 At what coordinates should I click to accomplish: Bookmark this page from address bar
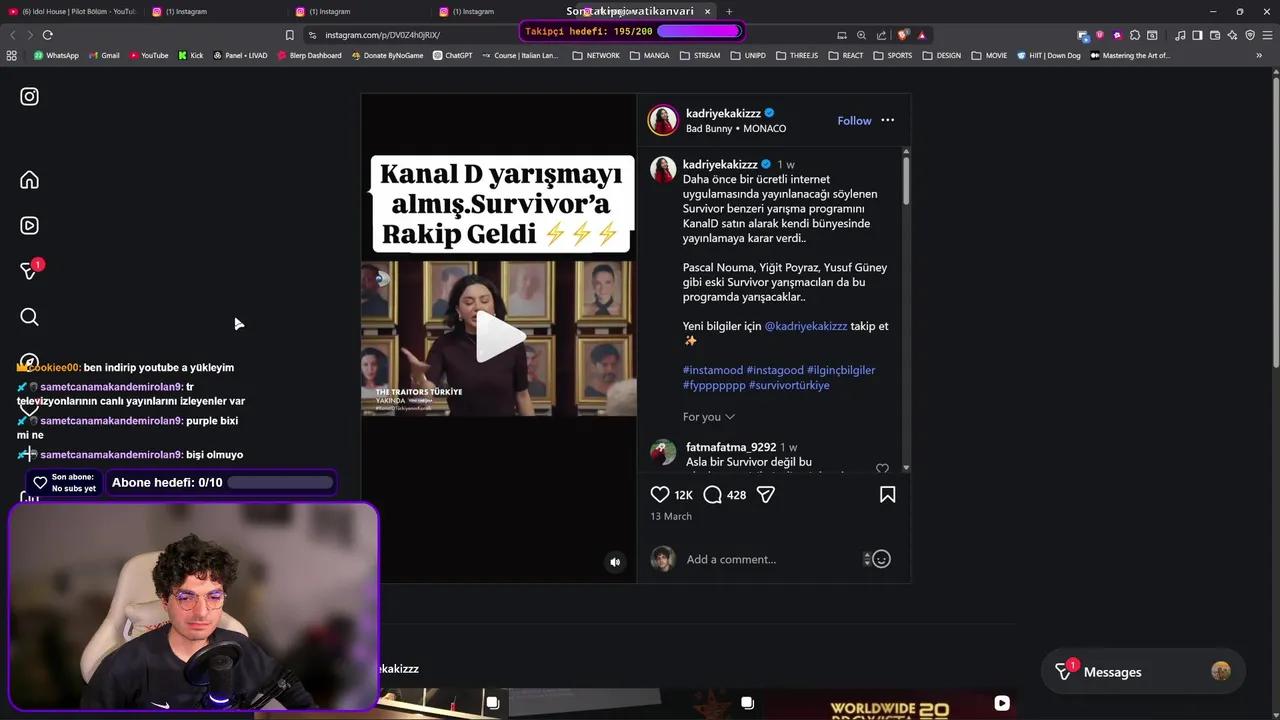click(290, 35)
